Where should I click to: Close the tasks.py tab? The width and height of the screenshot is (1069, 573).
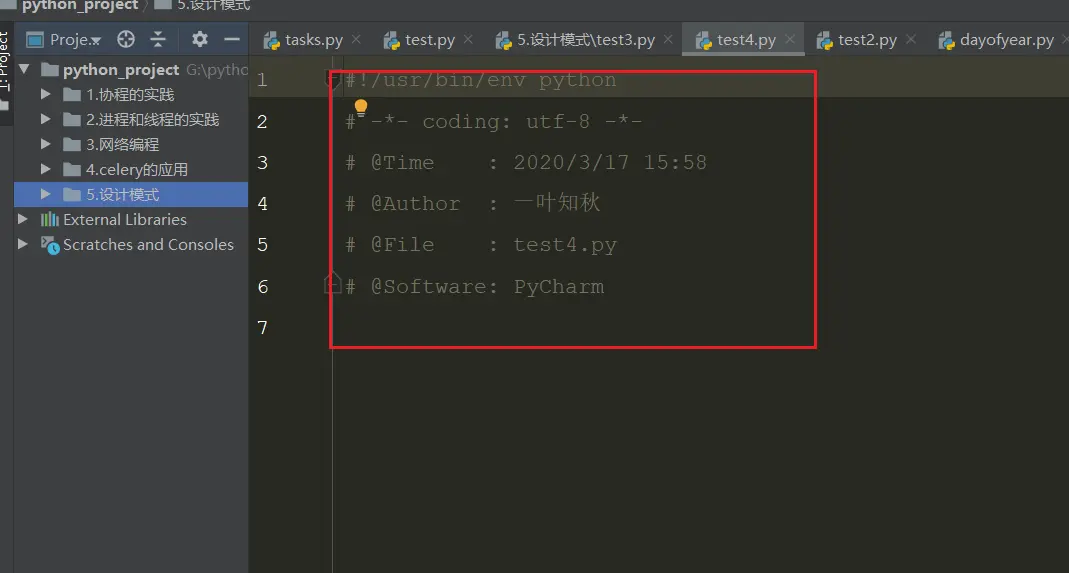tap(356, 41)
